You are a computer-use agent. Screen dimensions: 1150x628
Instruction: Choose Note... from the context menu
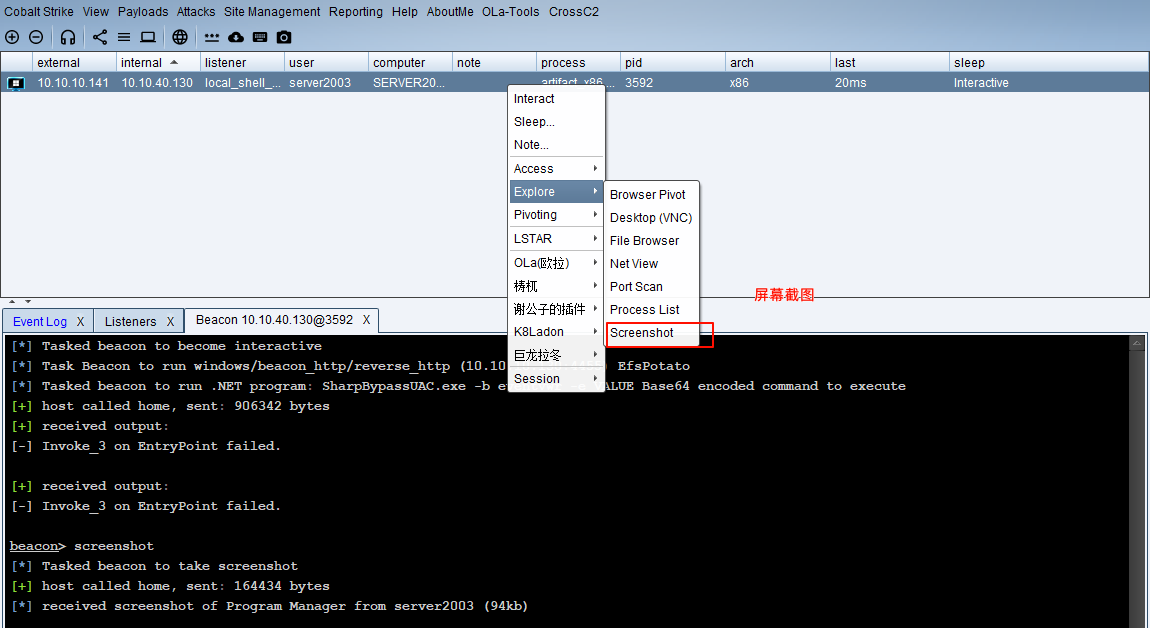(556, 145)
